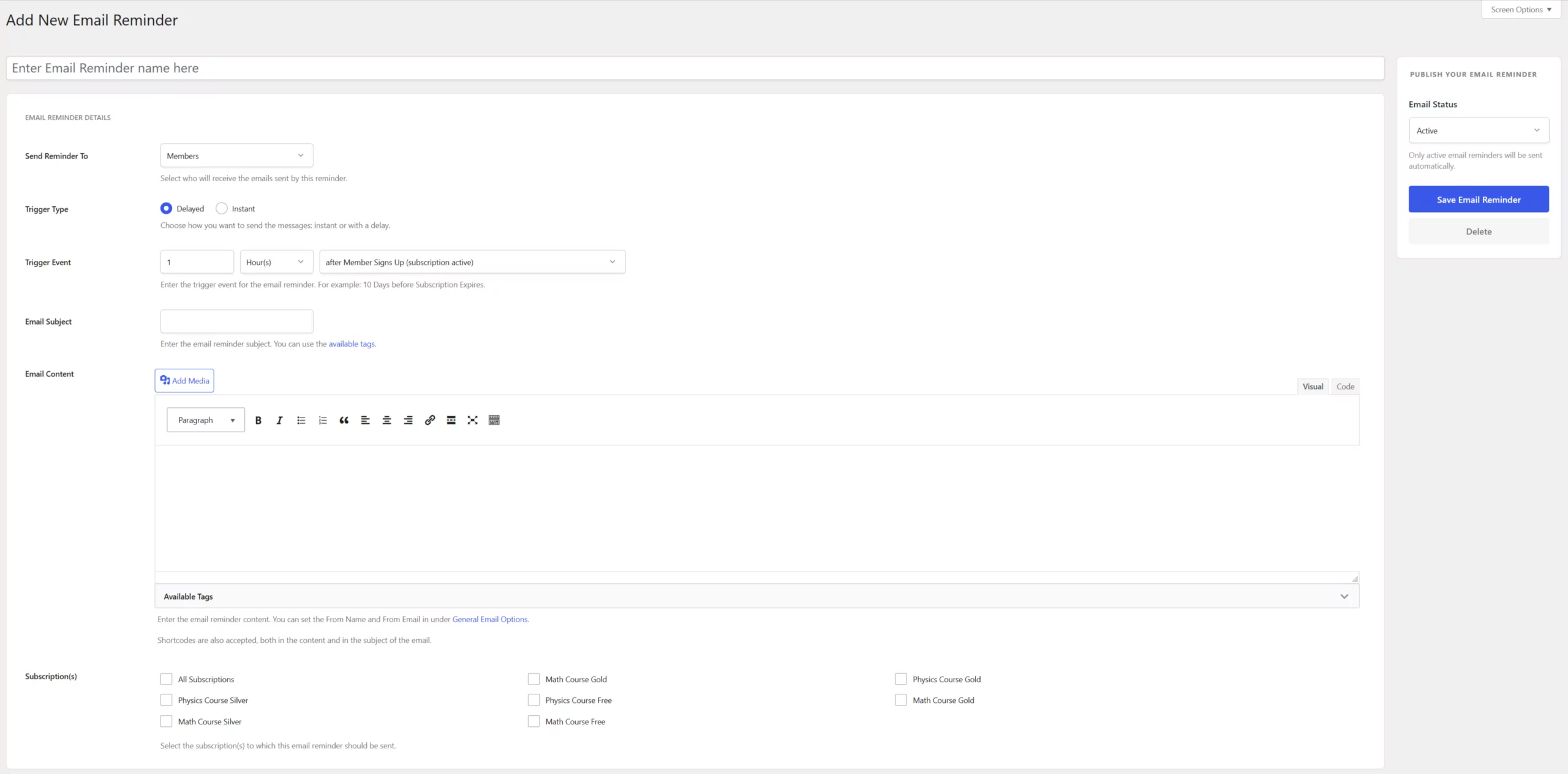Check the All Subscriptions box
The image size is (1568, 774).
coord(166,679)
